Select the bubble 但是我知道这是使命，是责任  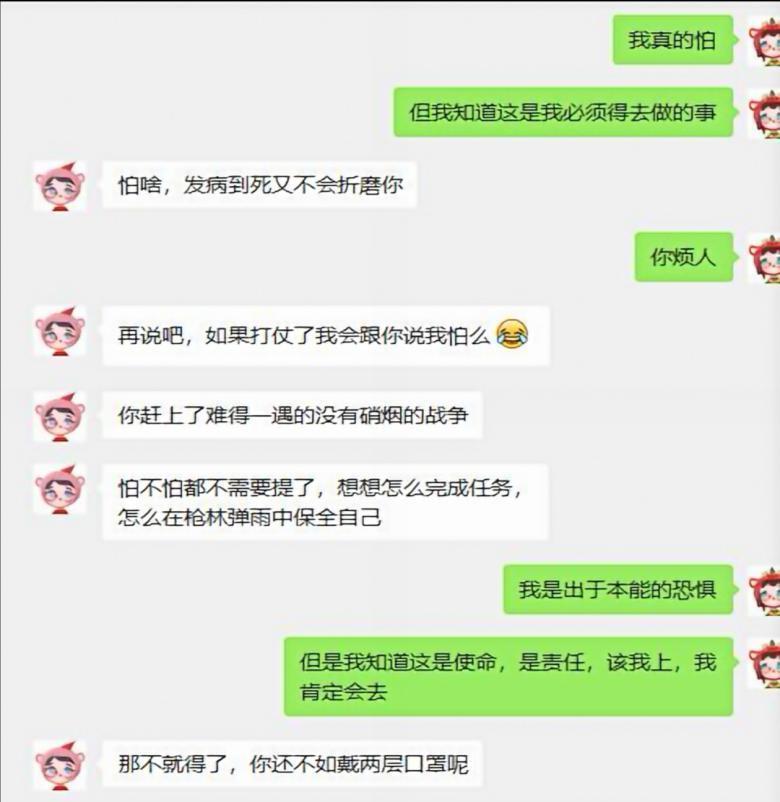[508, 676]
